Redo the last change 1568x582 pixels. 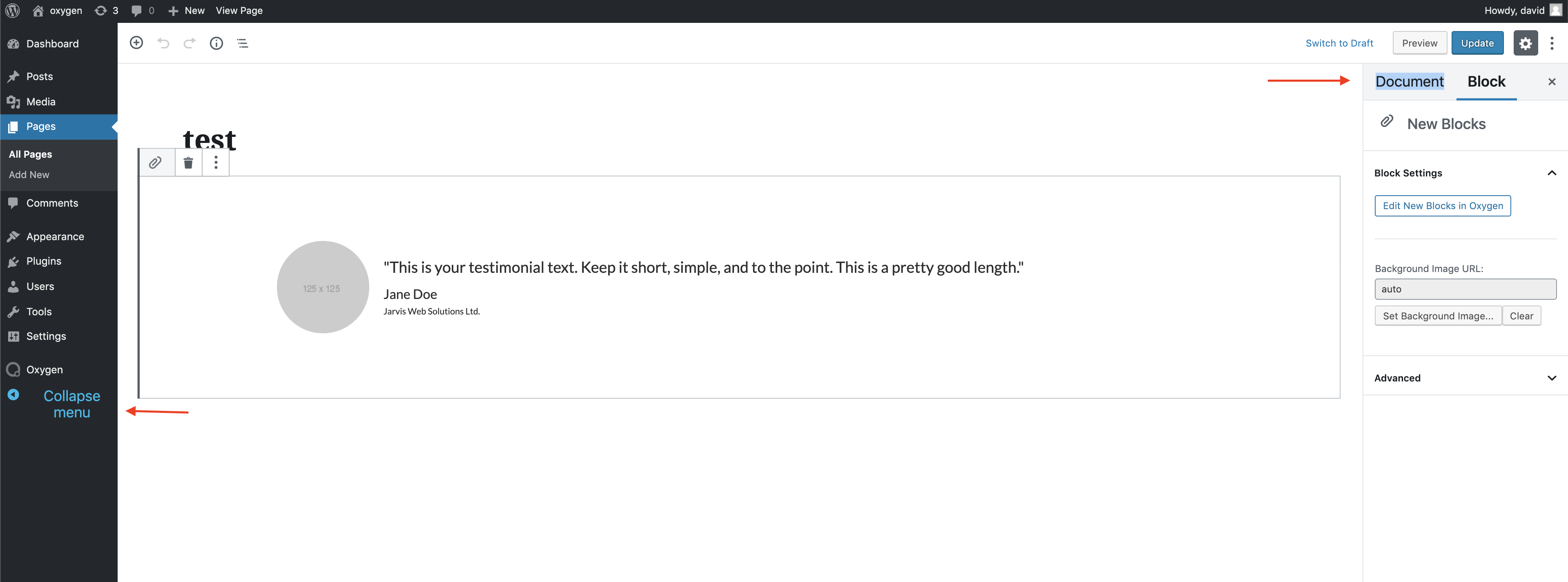189,42
